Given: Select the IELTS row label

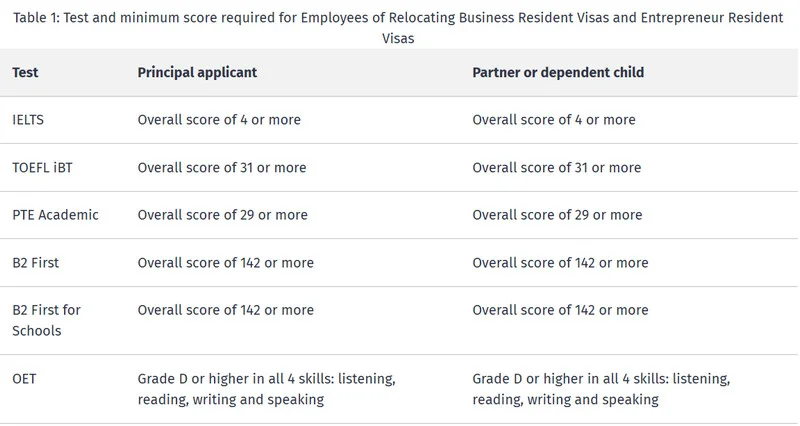Looking at the screenshot, I should pos(28,120).
